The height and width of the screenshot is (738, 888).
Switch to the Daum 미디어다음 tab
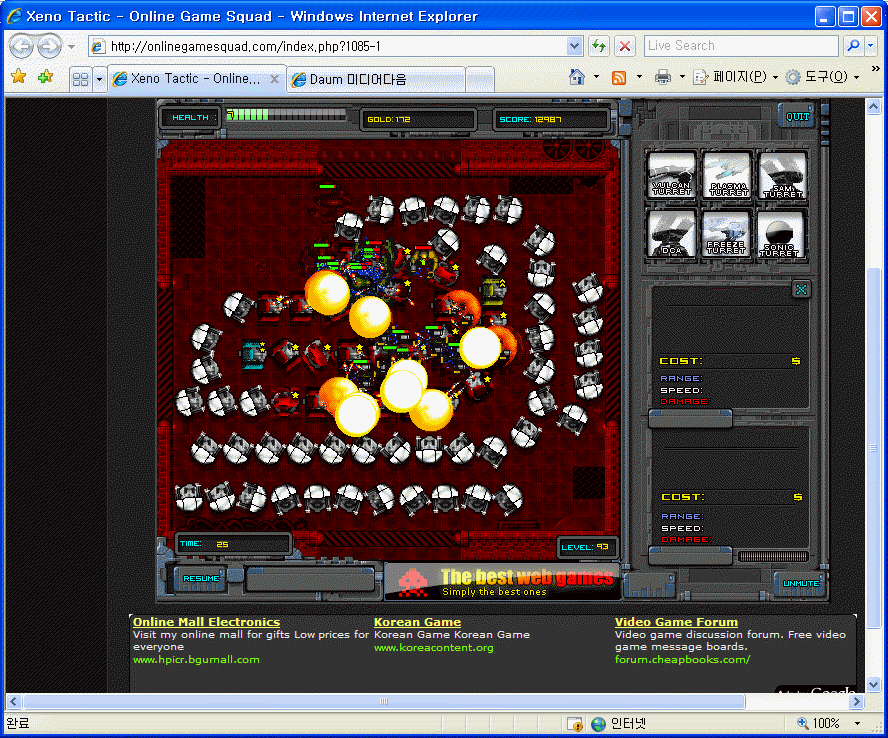pos(375,79)
